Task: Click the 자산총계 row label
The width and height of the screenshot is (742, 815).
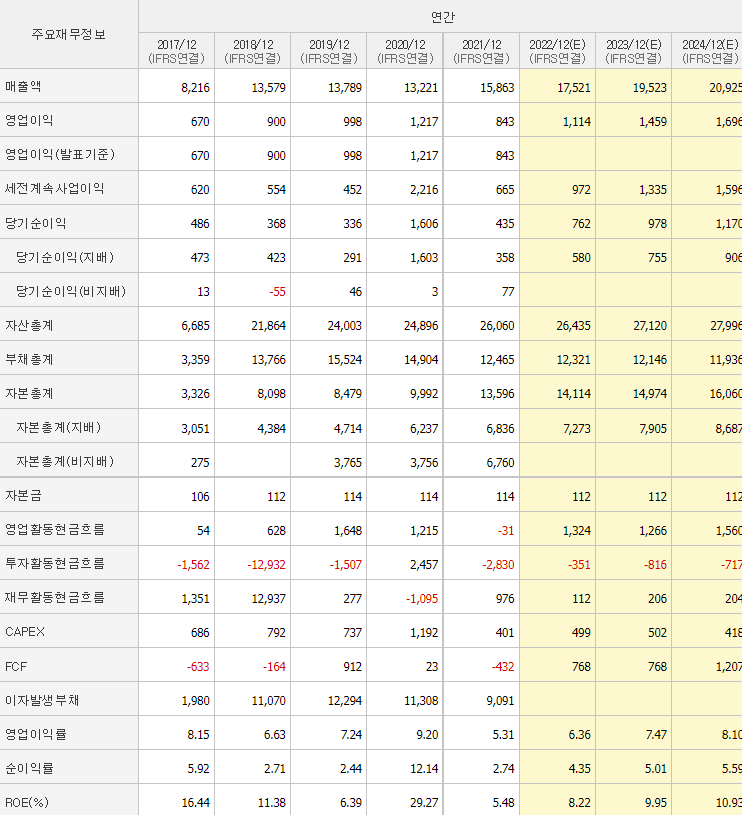Action: [29, 325]
